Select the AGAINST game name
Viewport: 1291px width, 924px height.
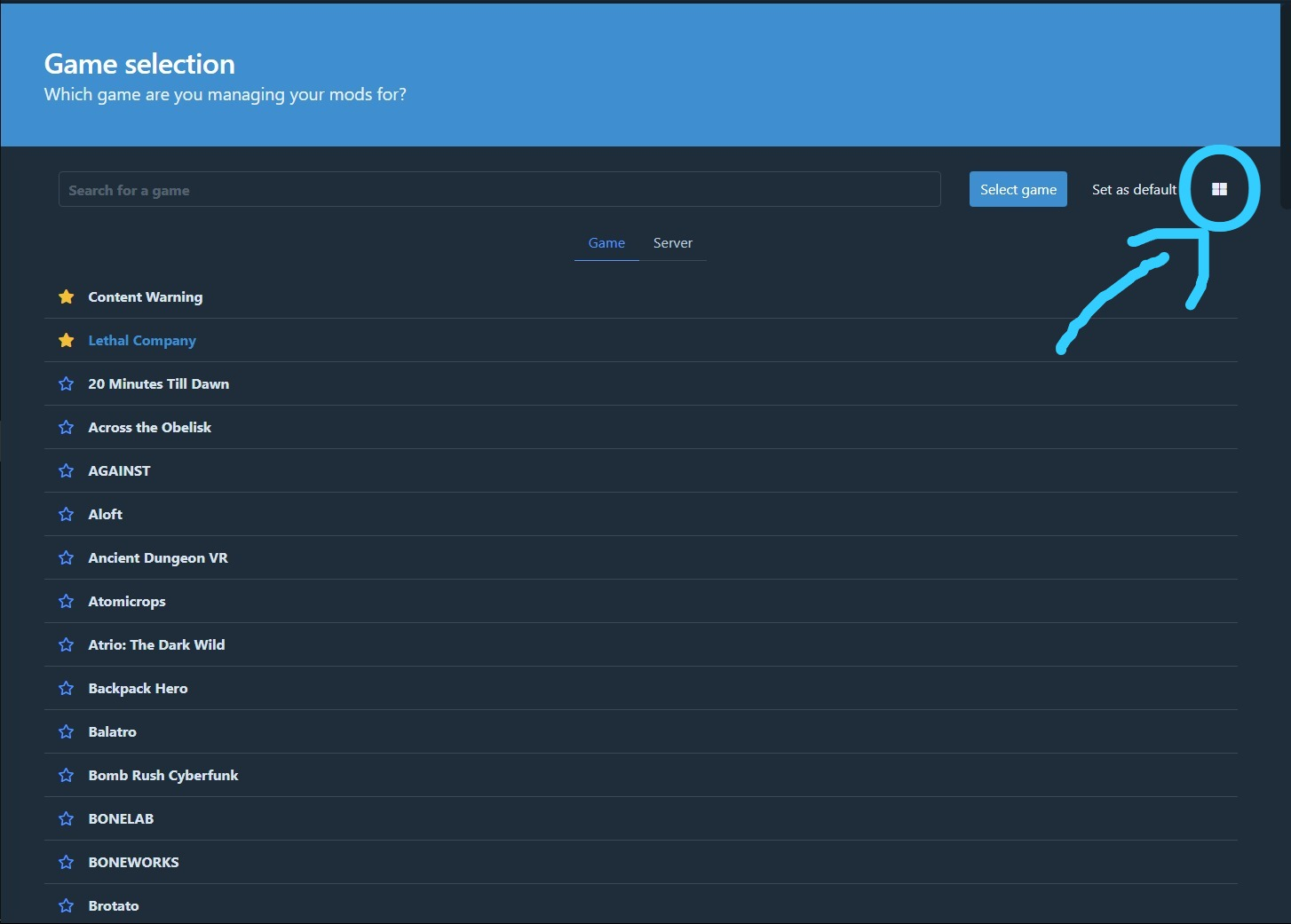(x=119, y=470)
